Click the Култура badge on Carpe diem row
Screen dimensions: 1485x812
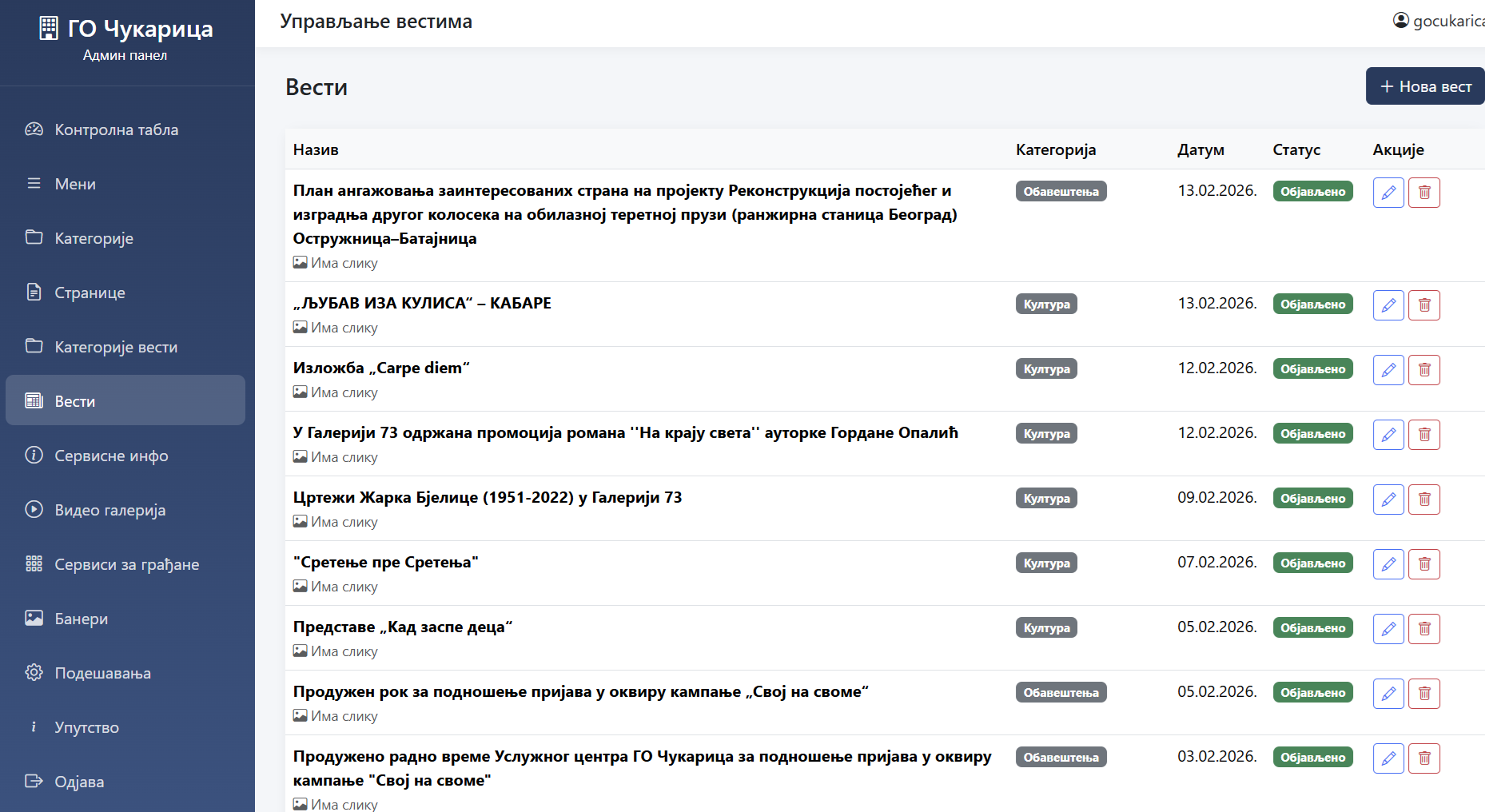1046,369
